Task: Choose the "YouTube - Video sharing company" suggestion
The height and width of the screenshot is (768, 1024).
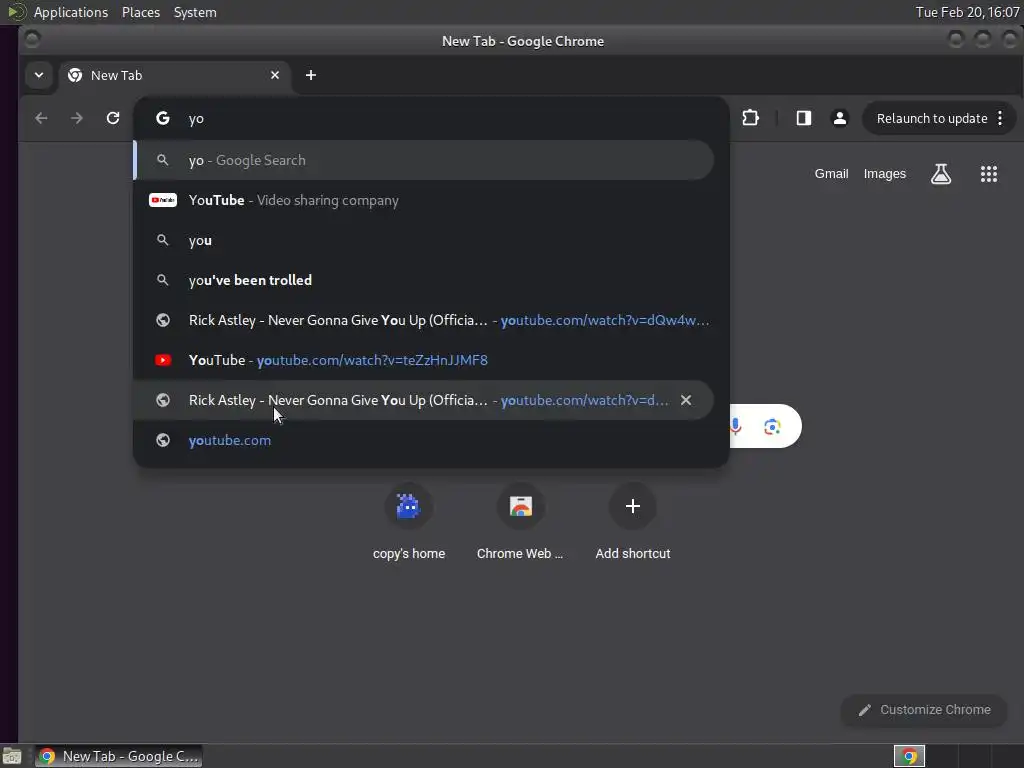Action: coord(424,200)
